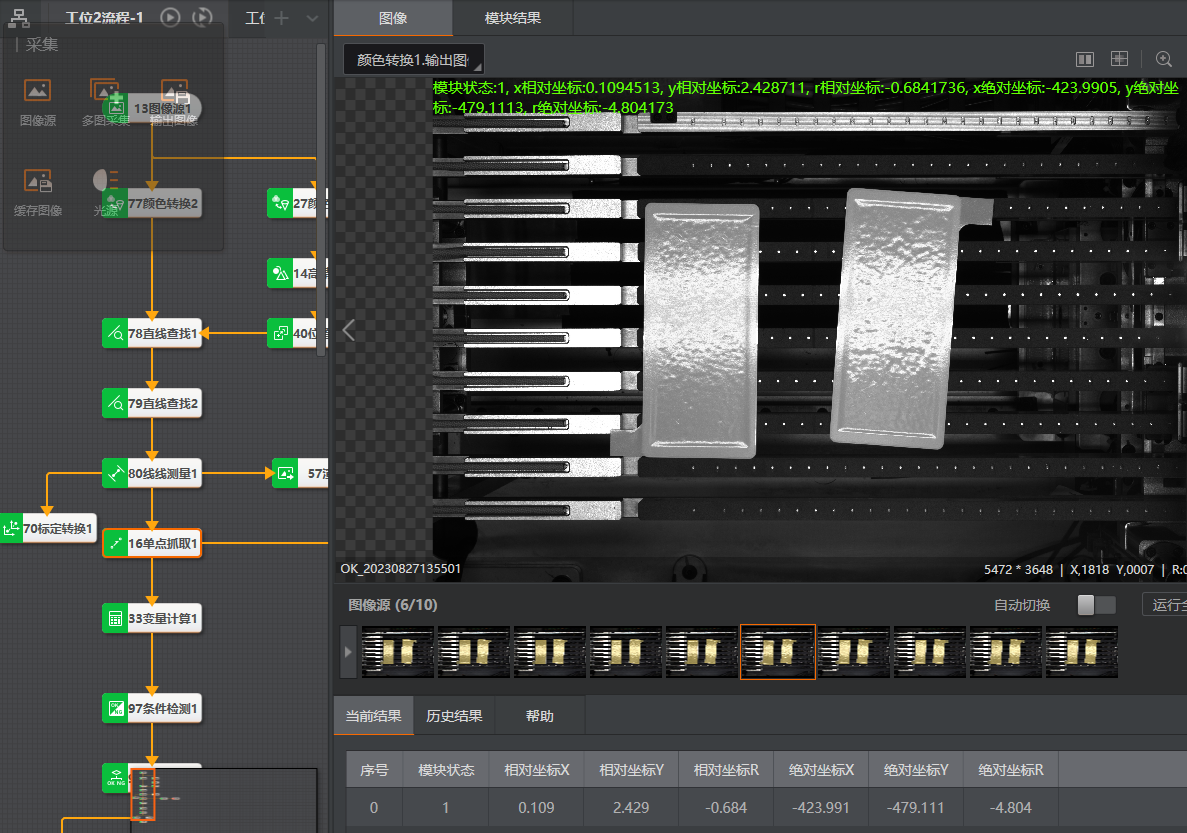This screenshot has width=1187, height=833.
Task: Select the 工位2流程-1 flow tab
Action: 104,17
